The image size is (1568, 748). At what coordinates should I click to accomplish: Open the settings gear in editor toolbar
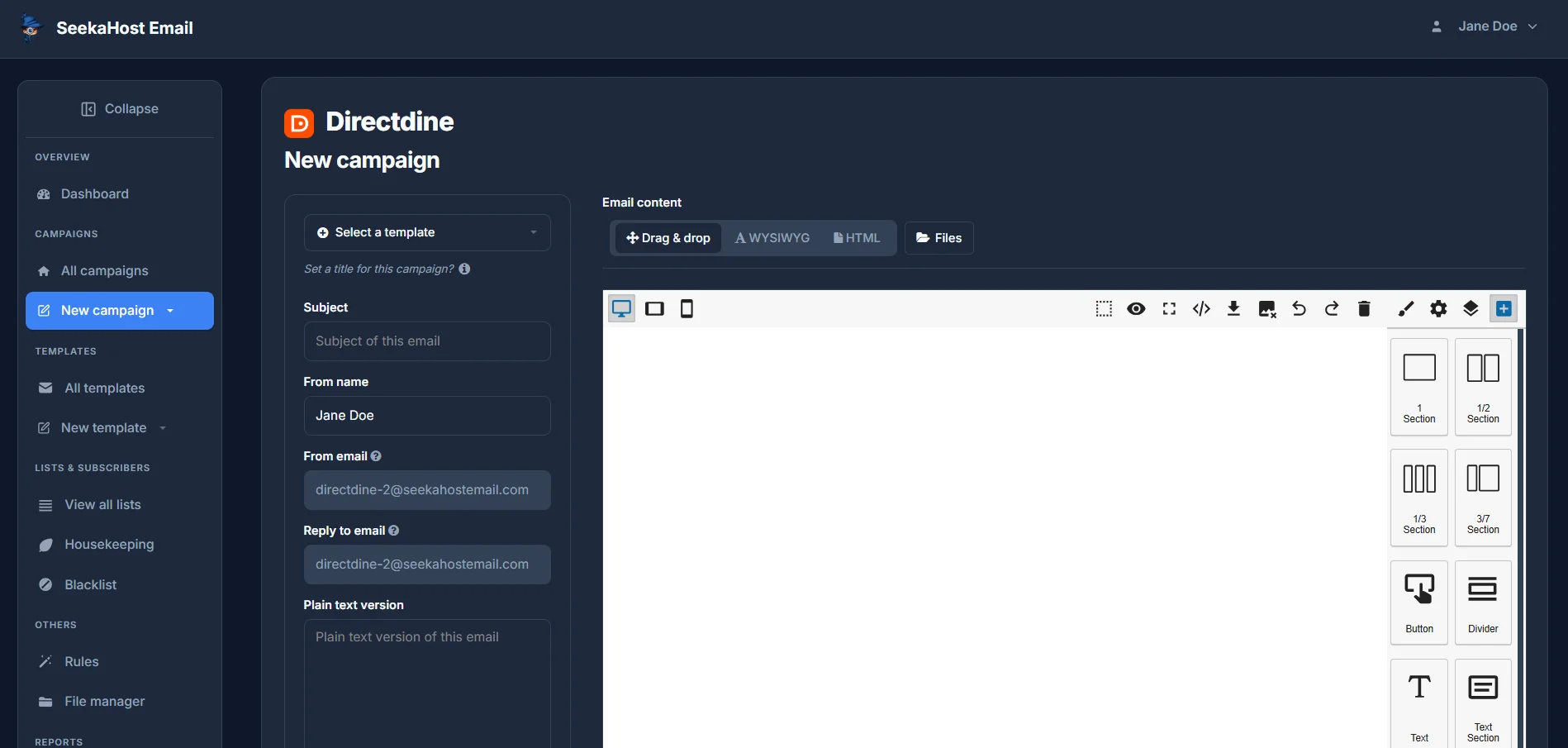point(1439,309)
